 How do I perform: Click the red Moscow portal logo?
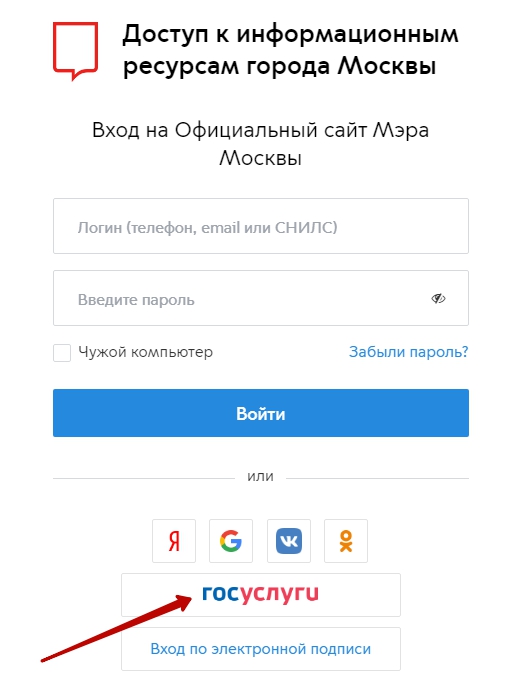[x=75, y=51]
